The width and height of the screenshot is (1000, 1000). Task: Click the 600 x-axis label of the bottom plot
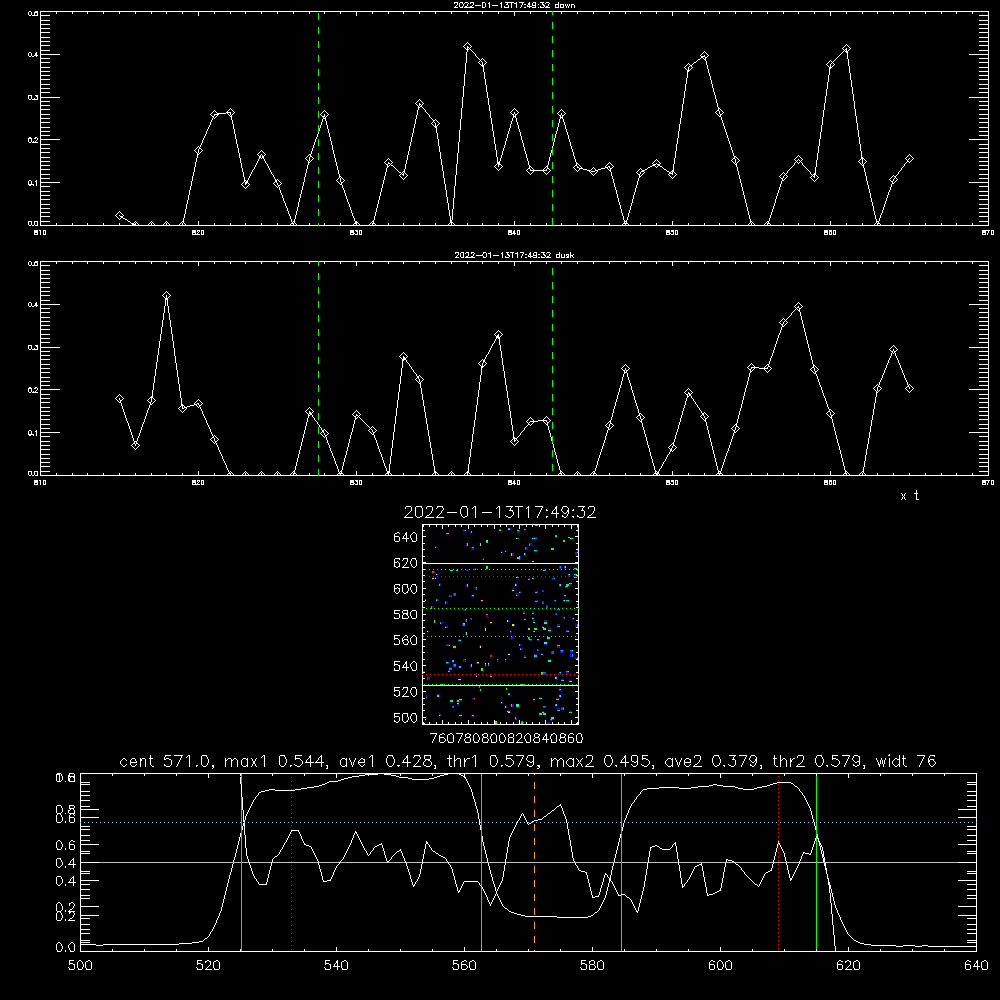coord(720,966)
